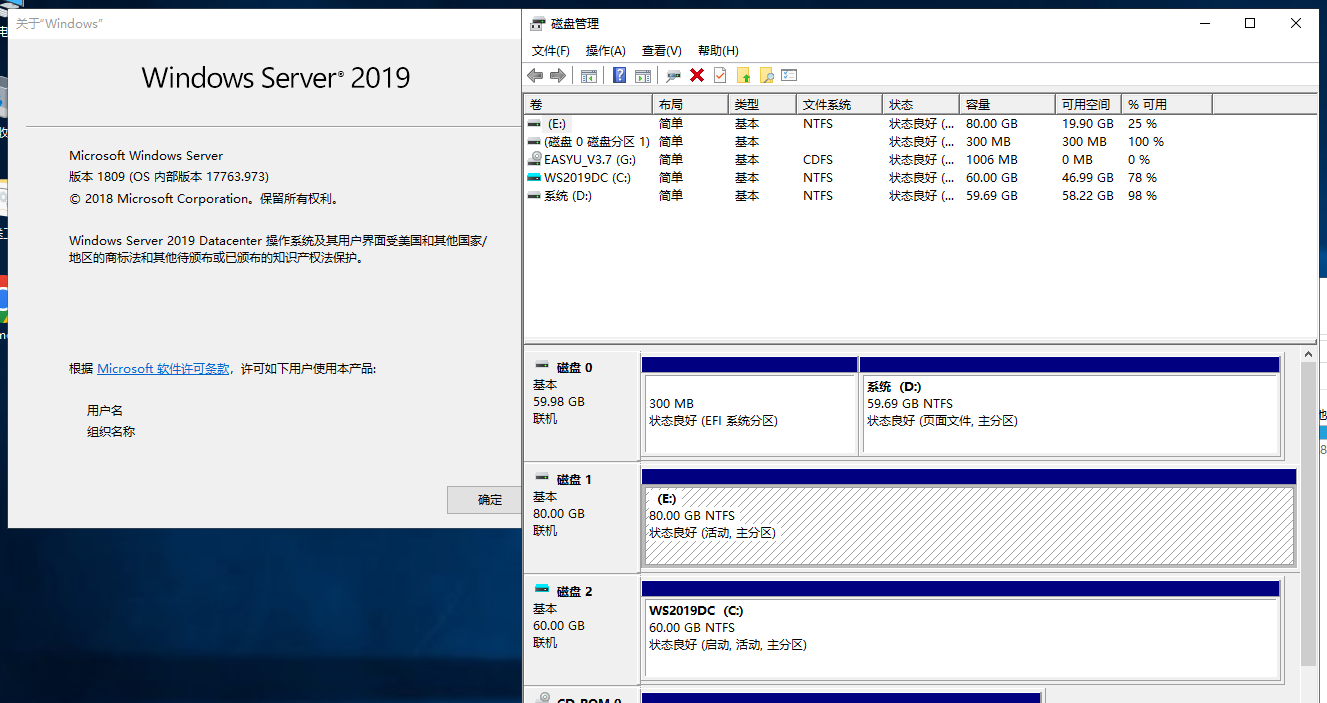1327x703 pixels.
Task: Click the drive icon for 磁盘 0 磁盘分区 1
Action: point(535,142)
